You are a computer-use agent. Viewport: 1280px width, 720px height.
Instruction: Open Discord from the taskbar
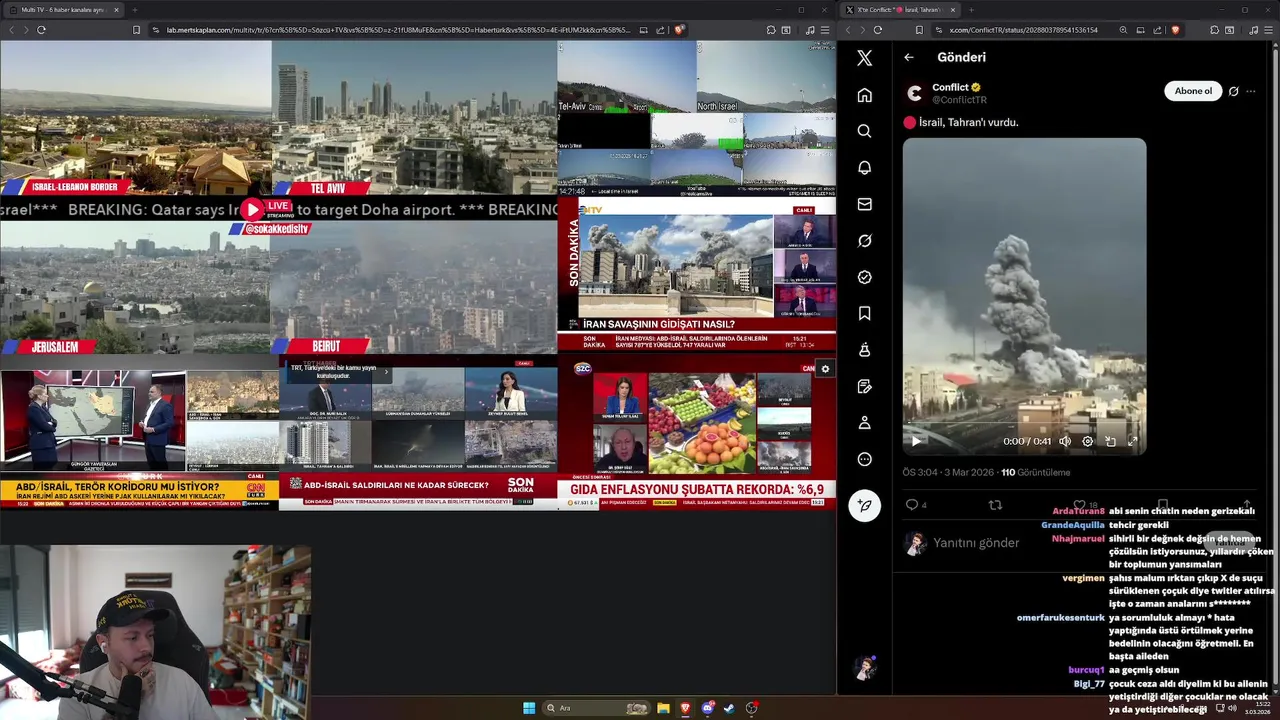[x=708, y=708]
